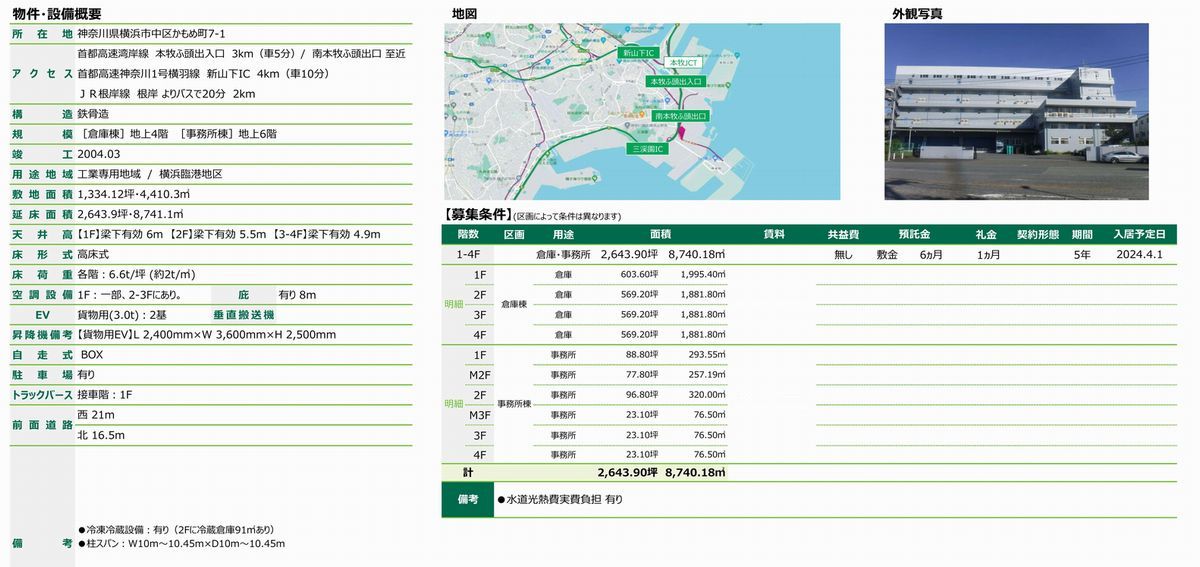1200x567 pixels.
Task: Click the 冷凍冷蔵設備 remark line
Action: 176,529
